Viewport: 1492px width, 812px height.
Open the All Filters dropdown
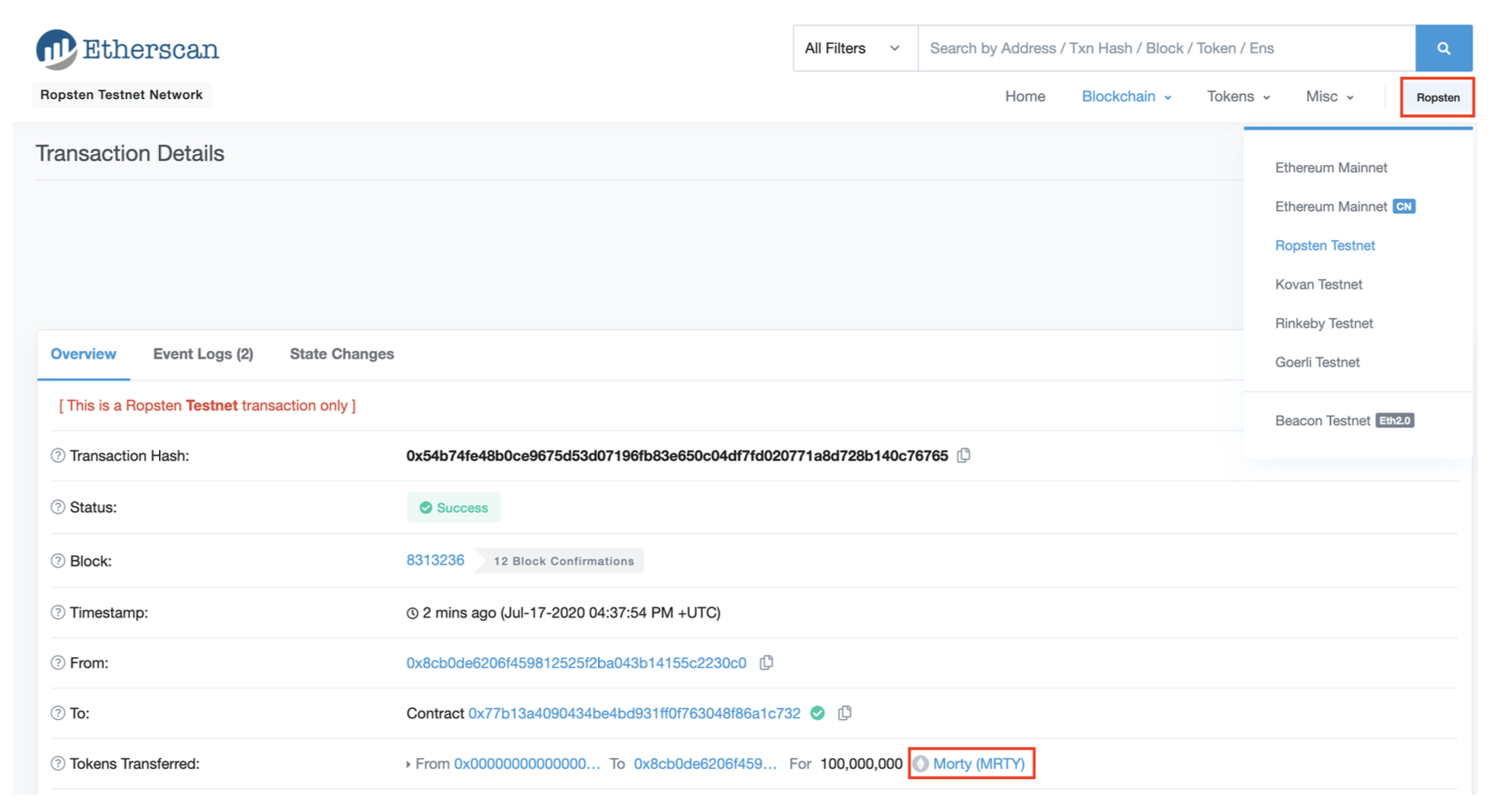point(855,48)
